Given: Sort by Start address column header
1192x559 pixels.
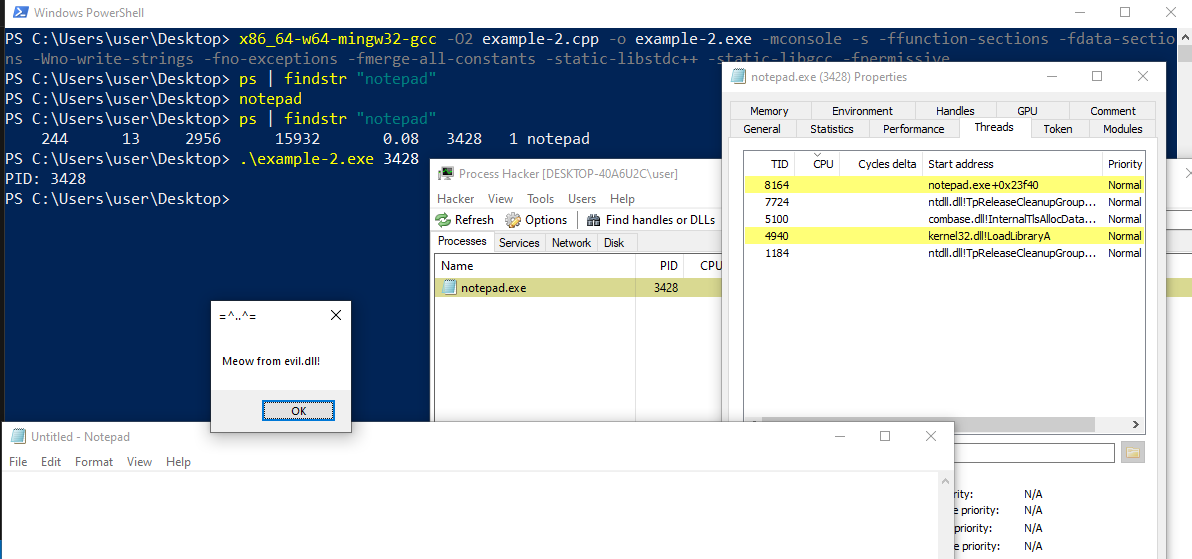Looking at the screenshot, I should [x=1013, y=164].
